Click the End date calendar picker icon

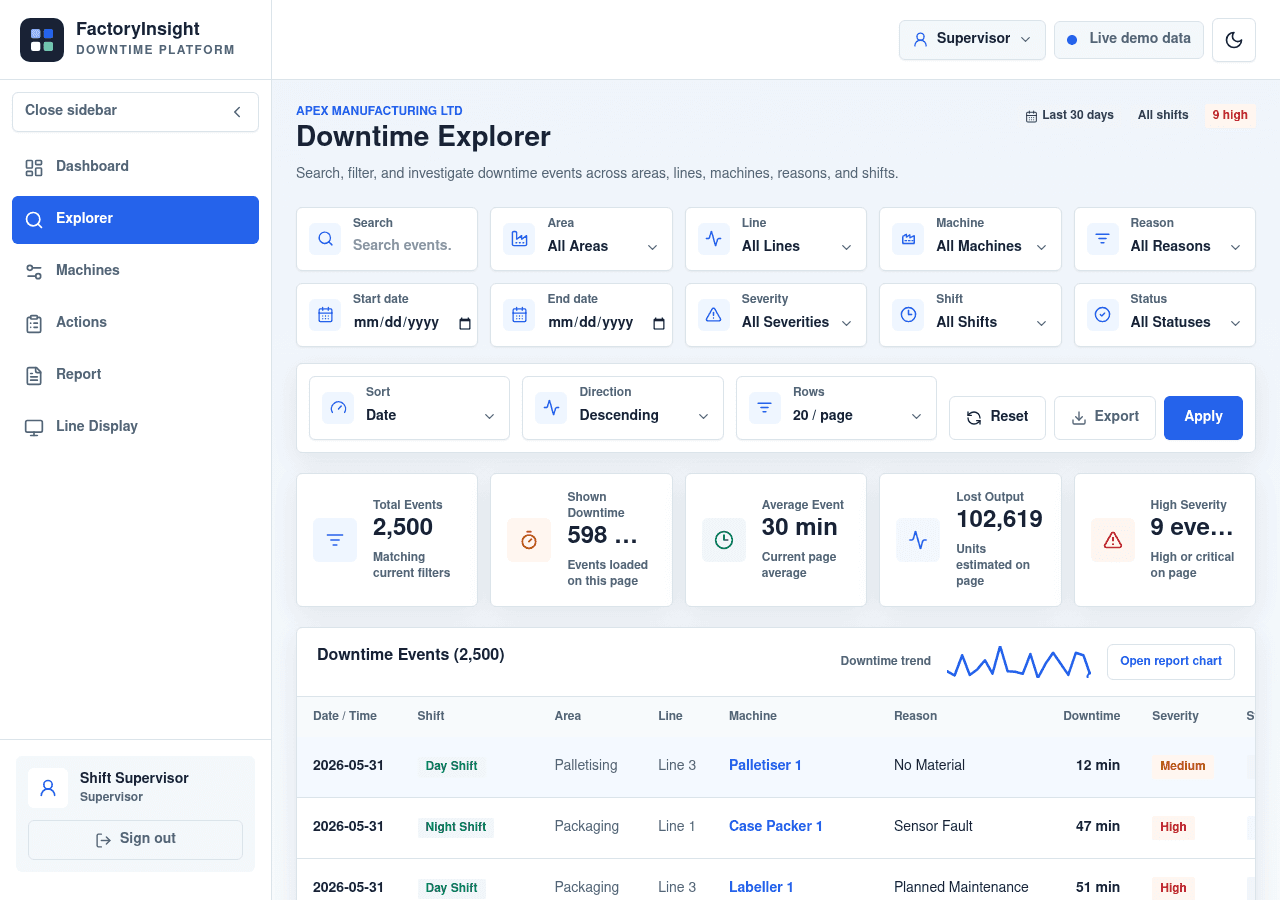[659, 323]
